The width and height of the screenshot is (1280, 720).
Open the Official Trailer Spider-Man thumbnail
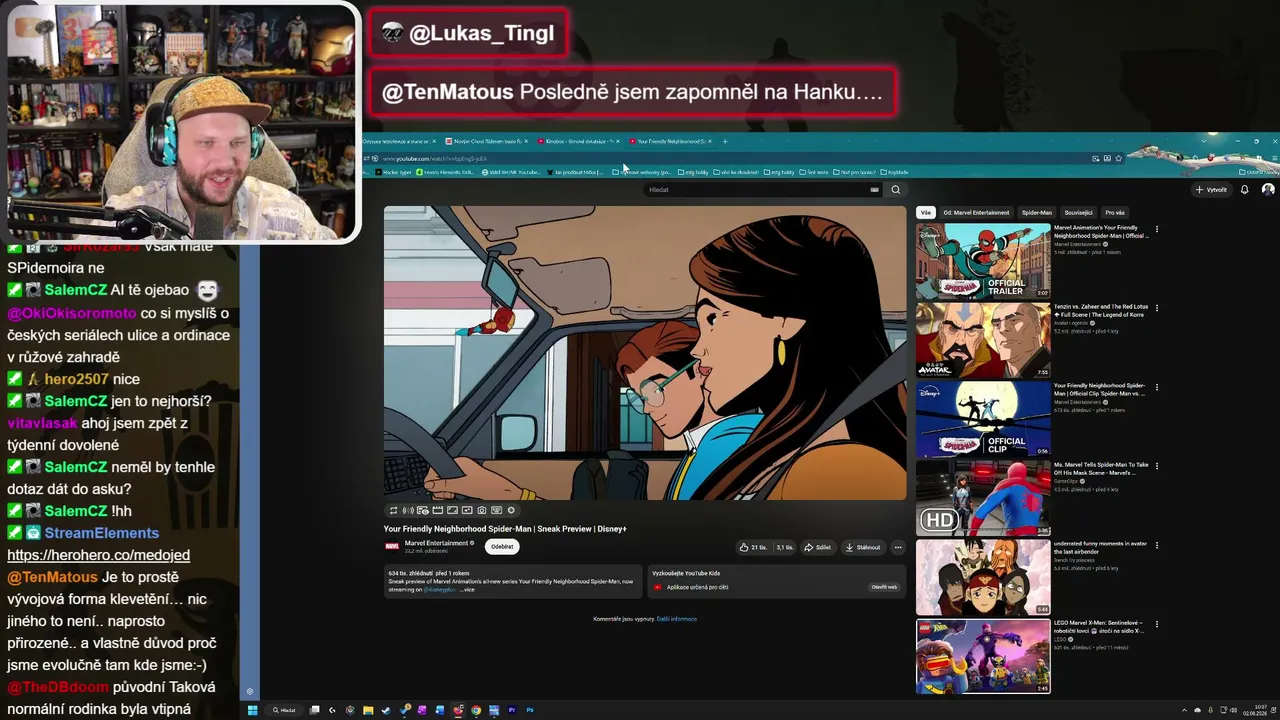pos(983,261)
